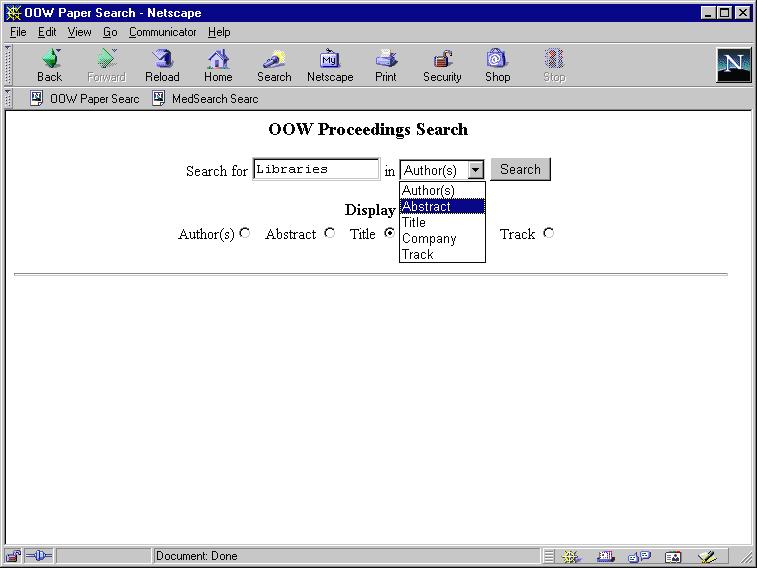
Task: Reload the current page
Action: pyautogui.click(x=162, y=64)
